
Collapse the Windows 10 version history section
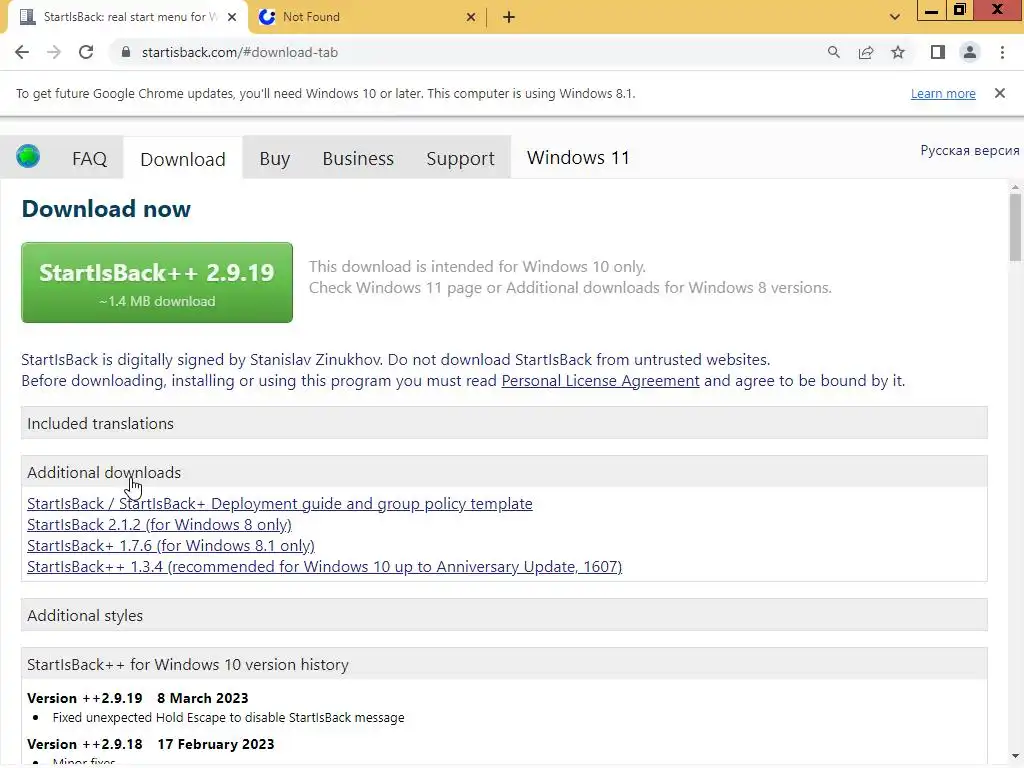(504, 664)
